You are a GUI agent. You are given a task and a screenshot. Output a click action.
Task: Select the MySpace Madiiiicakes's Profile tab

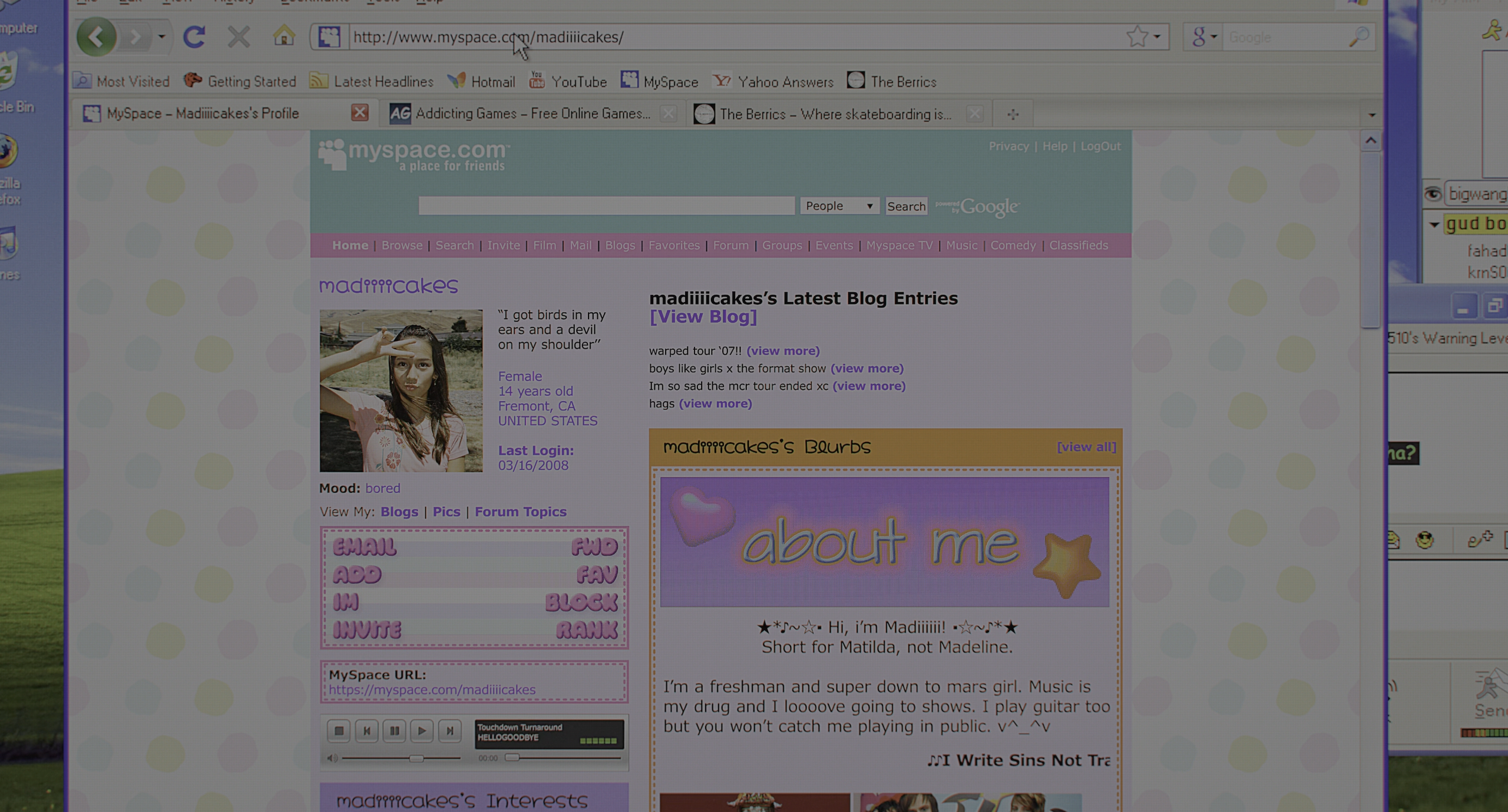pyautogui.click(x=203, y=114)
